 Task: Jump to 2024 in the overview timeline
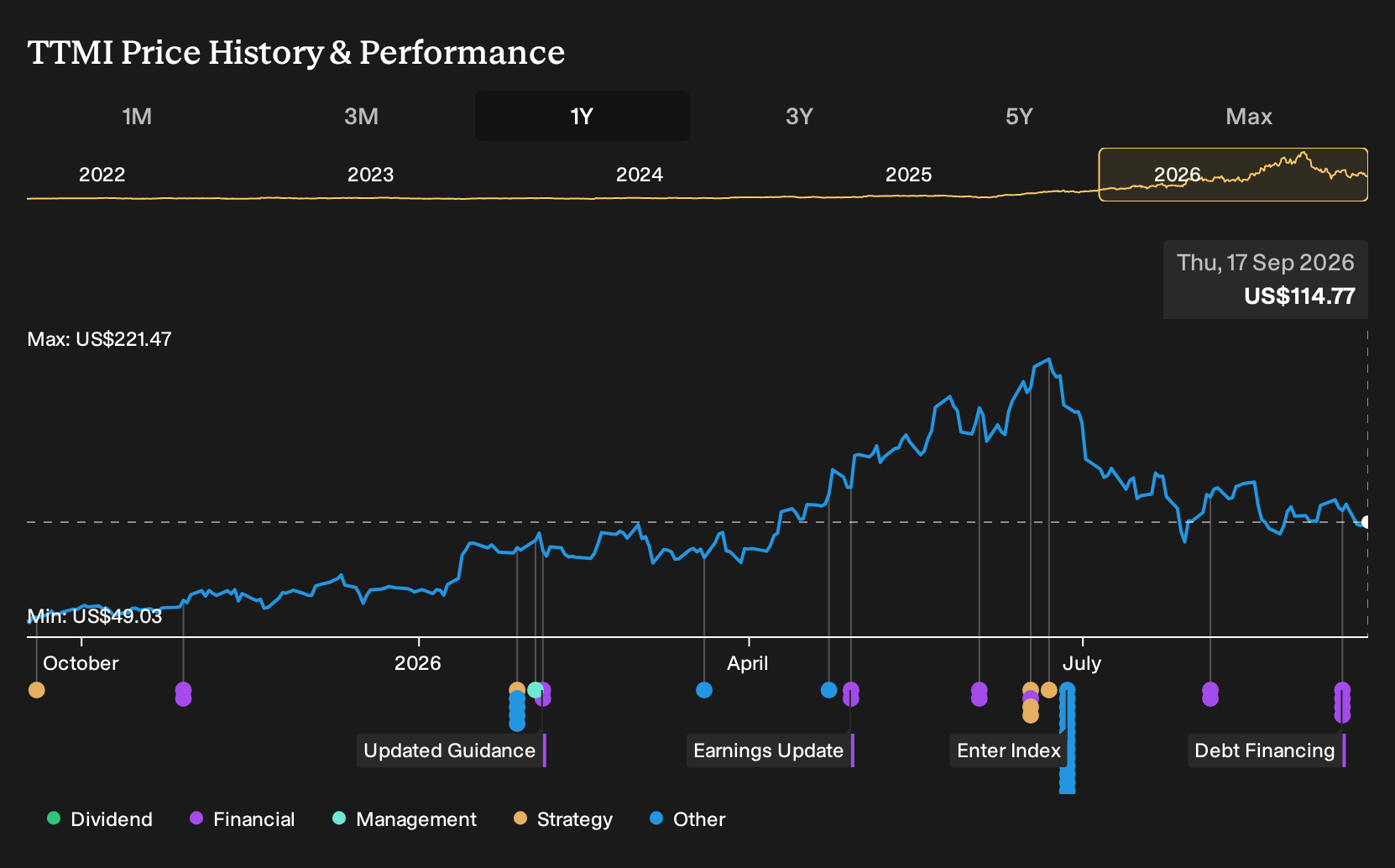tap(640, 175)
